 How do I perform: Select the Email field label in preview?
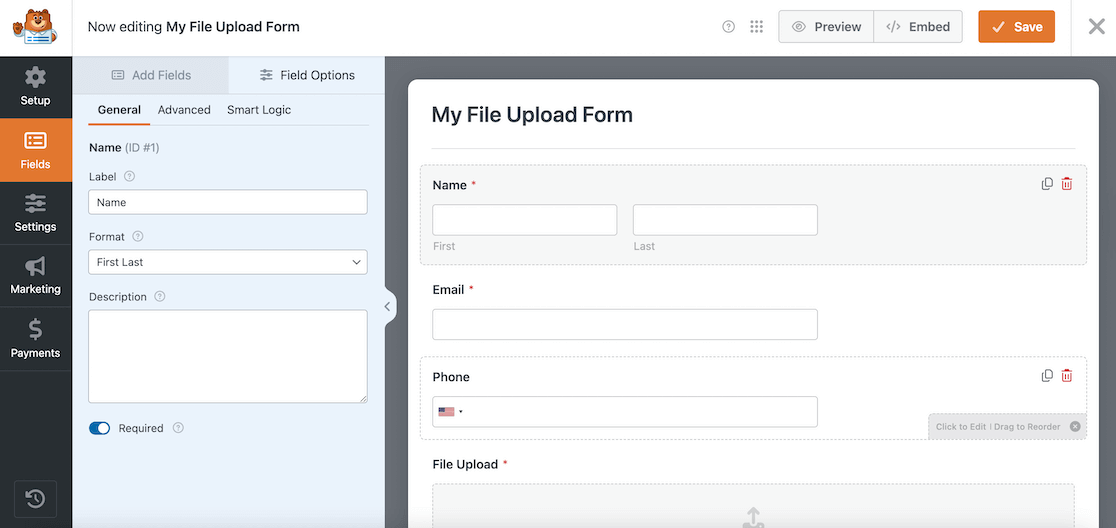448,290
